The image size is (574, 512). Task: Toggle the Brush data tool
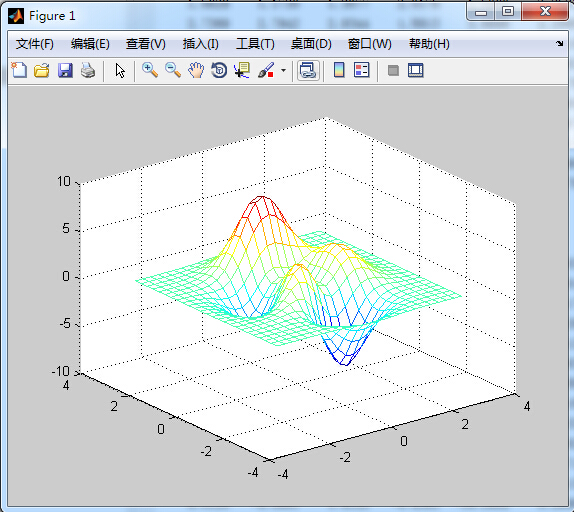click(266, 70)
